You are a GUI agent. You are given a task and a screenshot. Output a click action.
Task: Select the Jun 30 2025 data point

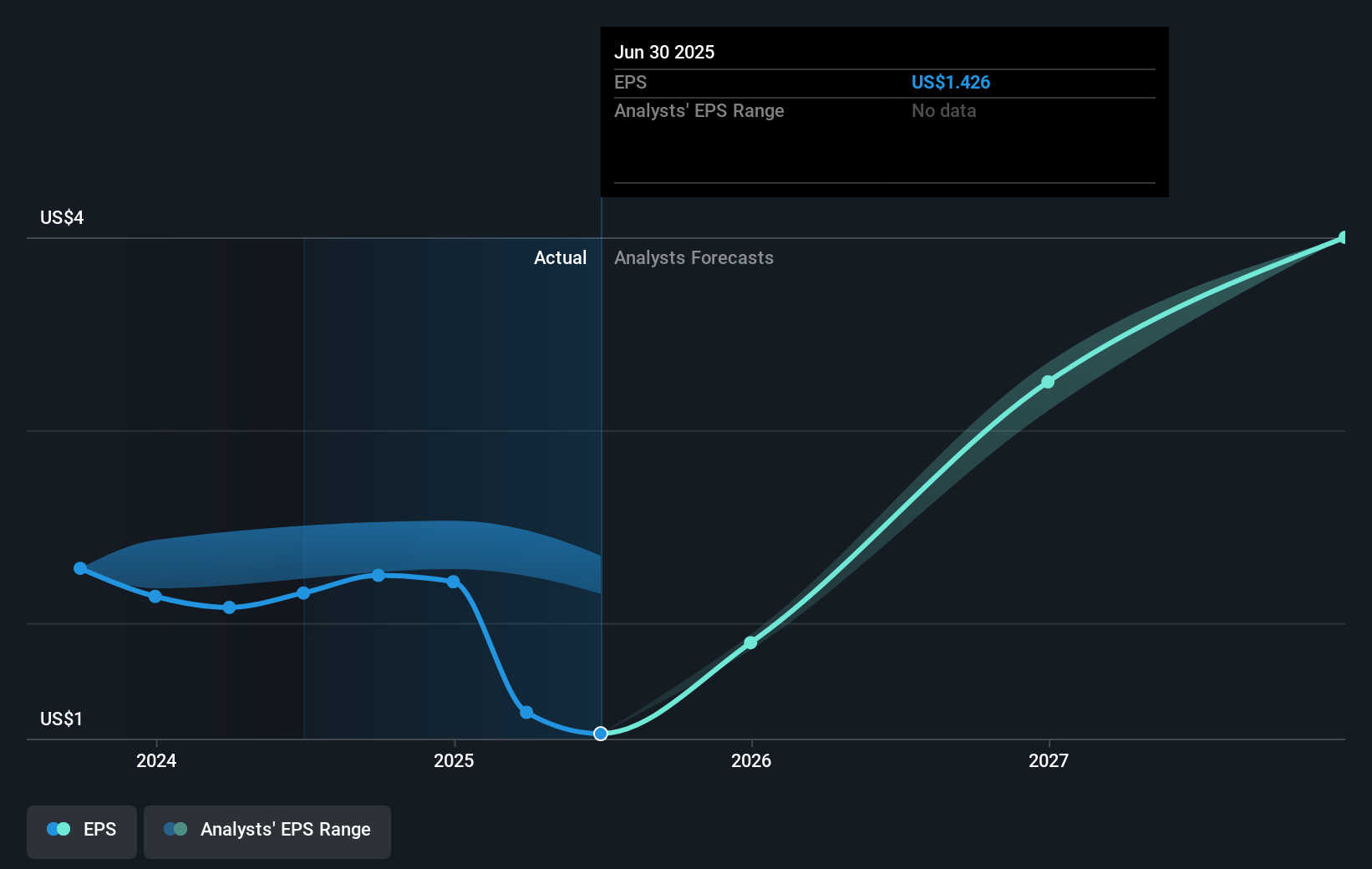click(x=600, y=734)
